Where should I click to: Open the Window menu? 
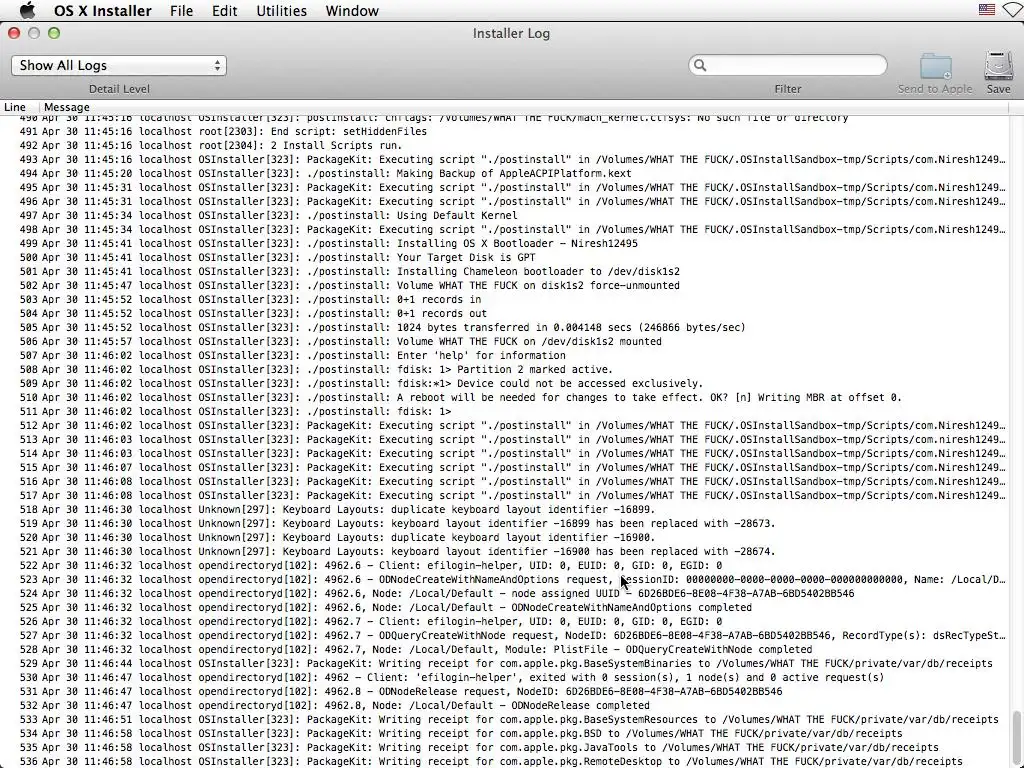(352, 10)
